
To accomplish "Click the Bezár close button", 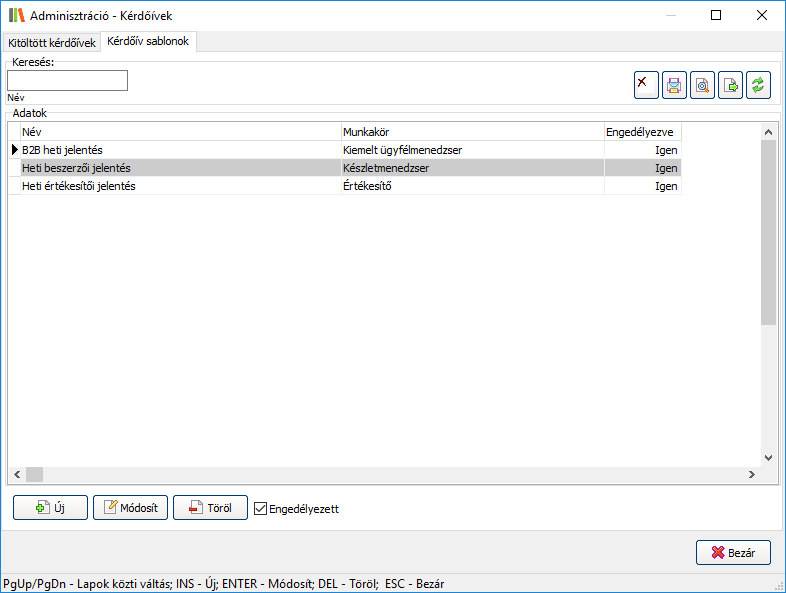I will pos(733,552).
